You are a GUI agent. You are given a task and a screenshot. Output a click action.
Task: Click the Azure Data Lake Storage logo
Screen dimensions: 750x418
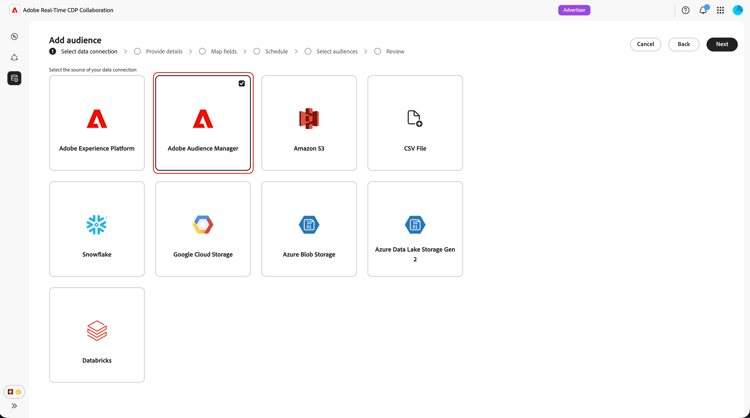click(415, 225)
